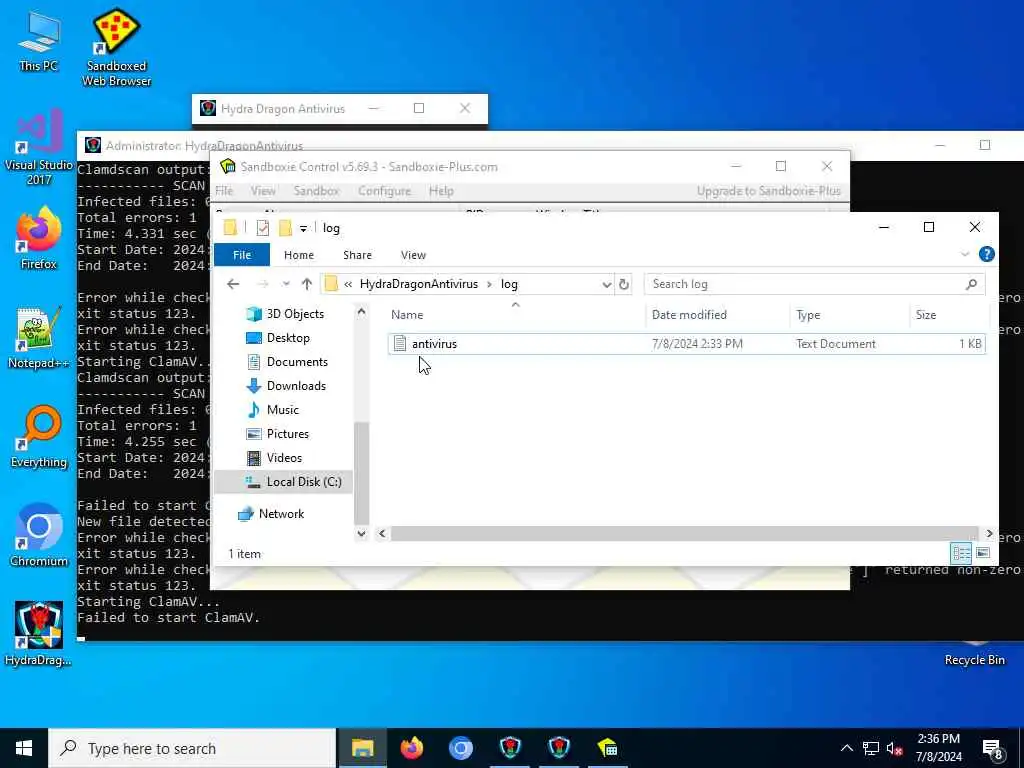This screenshot has height=768, width=1024.
Task: Click HydraDragonAntivirus in breadcrumb path
Action: click(x=419, y=284)
